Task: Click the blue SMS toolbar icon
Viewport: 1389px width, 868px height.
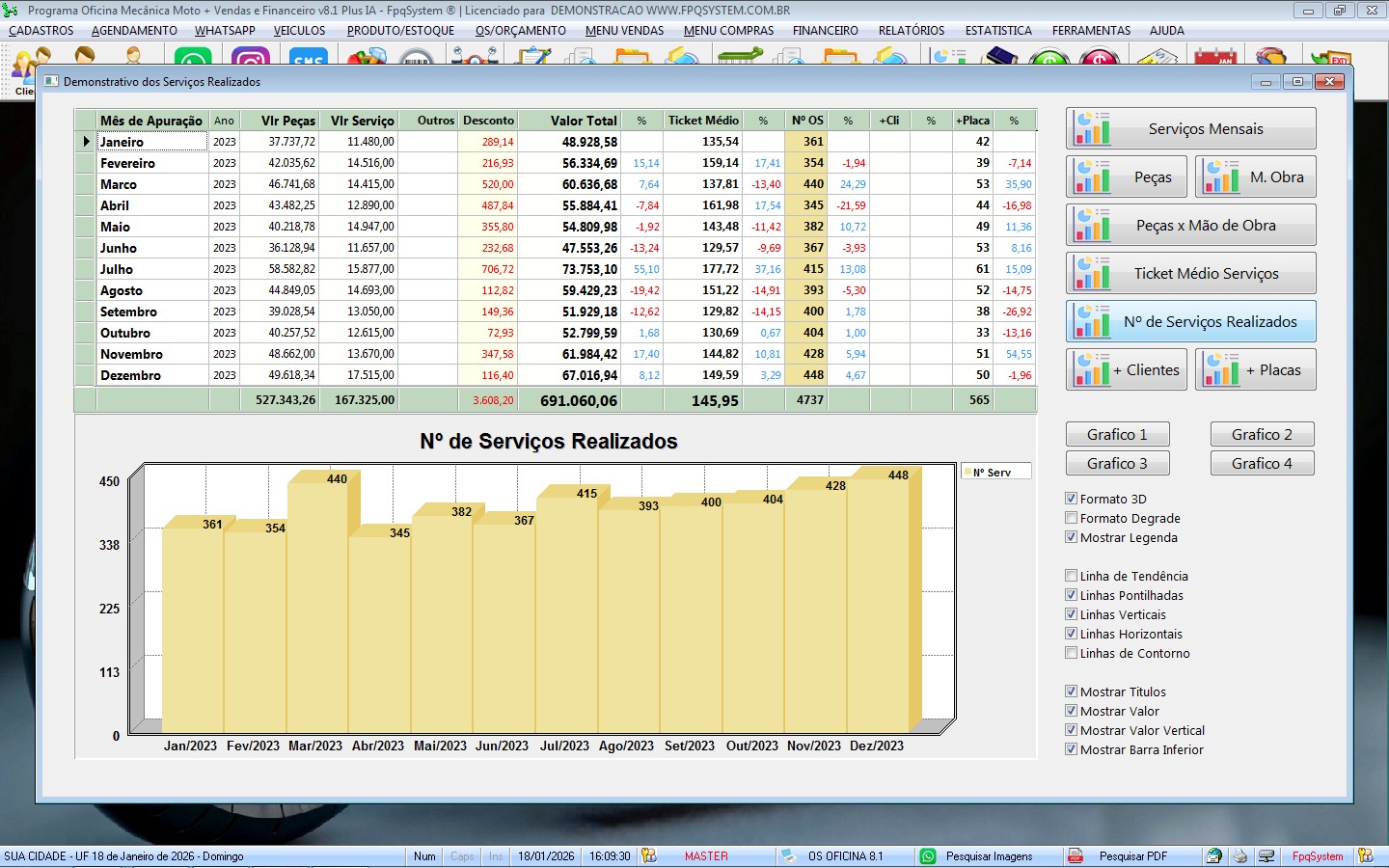Action: click(308, 59)
